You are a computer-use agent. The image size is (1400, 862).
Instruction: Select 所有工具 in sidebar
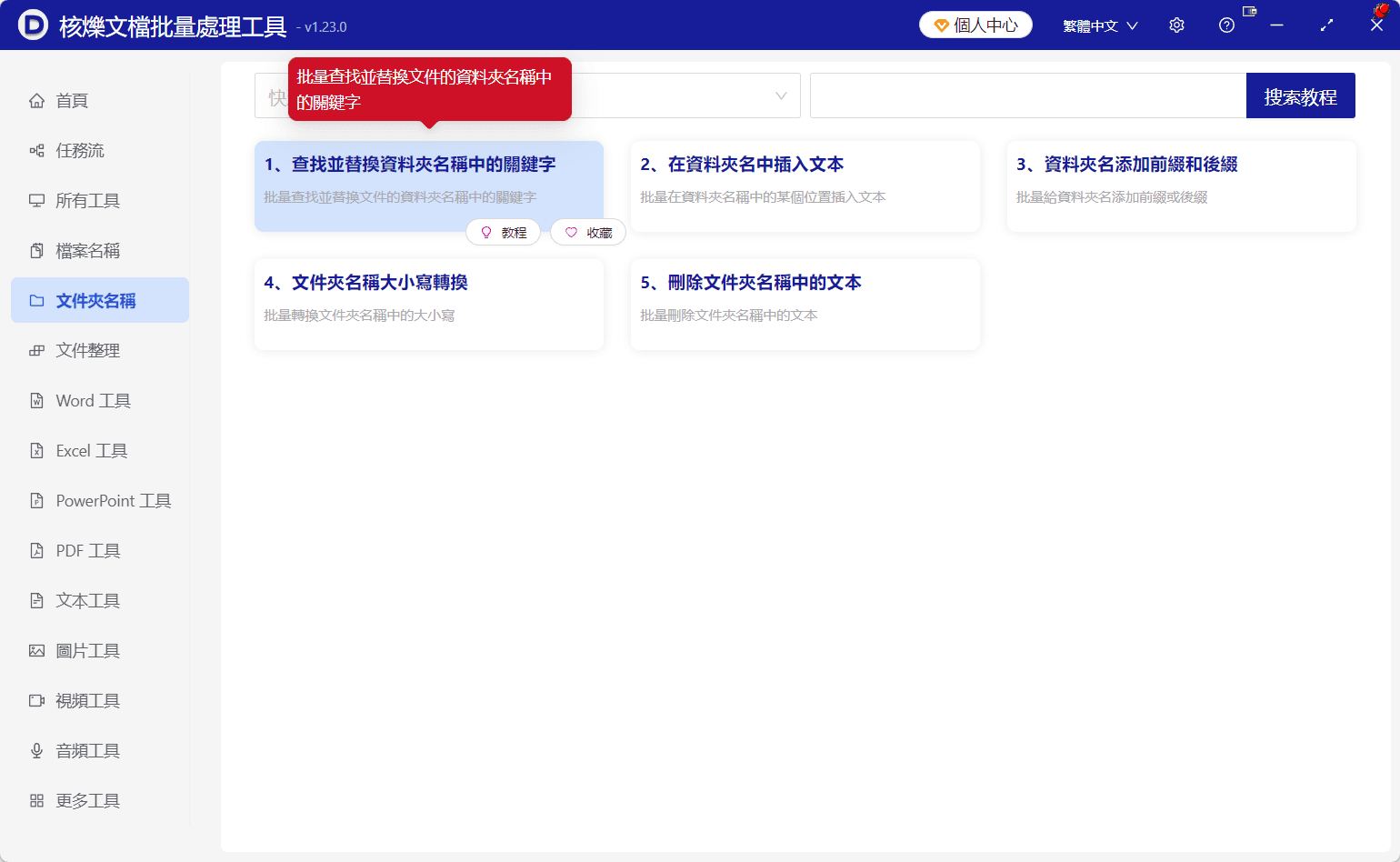pos(100,200)
